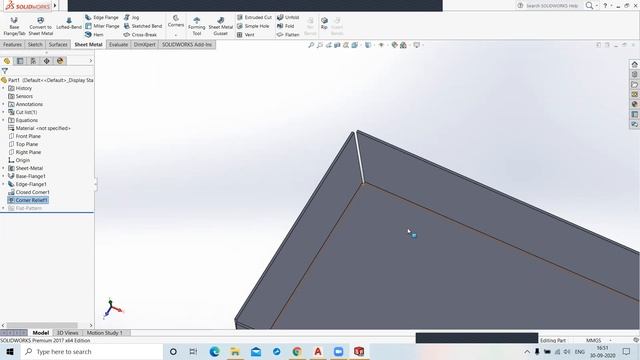Select the Extruded Cut tool
The image size is (640, 360).
pos(254,18)
